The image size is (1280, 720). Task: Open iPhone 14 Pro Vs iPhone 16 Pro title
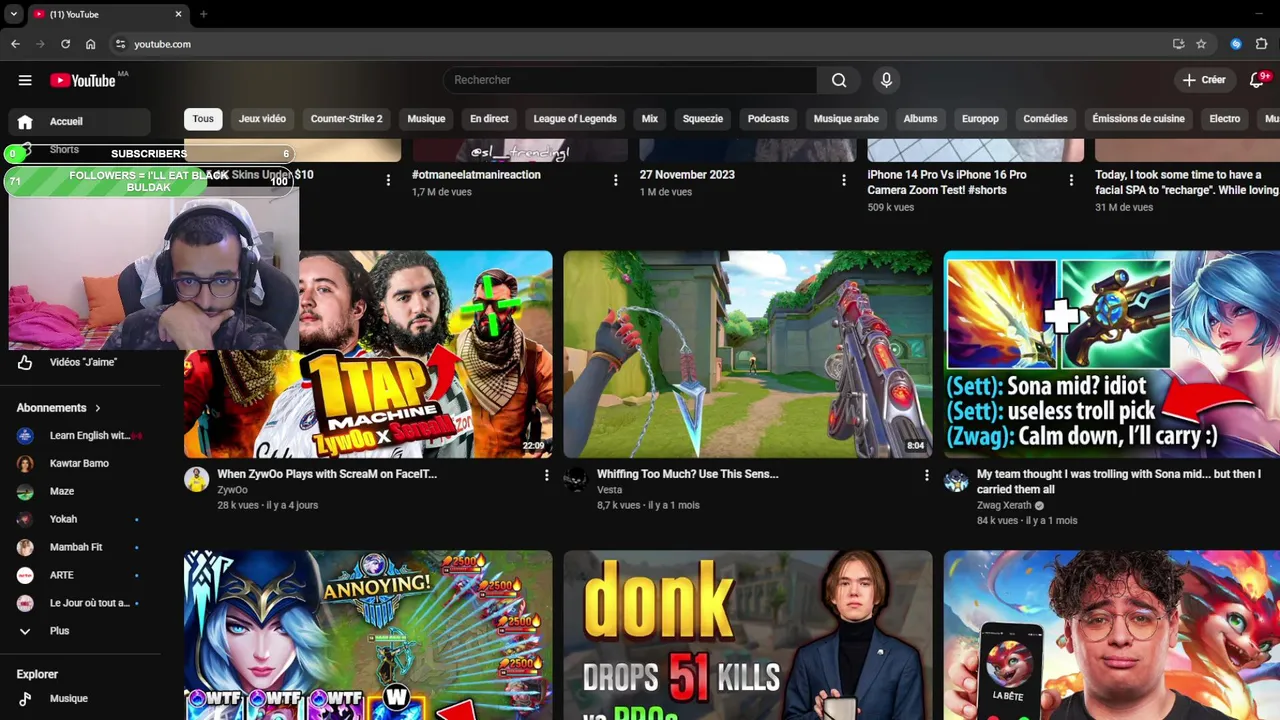pyautogui.click(x=947, y=182)
